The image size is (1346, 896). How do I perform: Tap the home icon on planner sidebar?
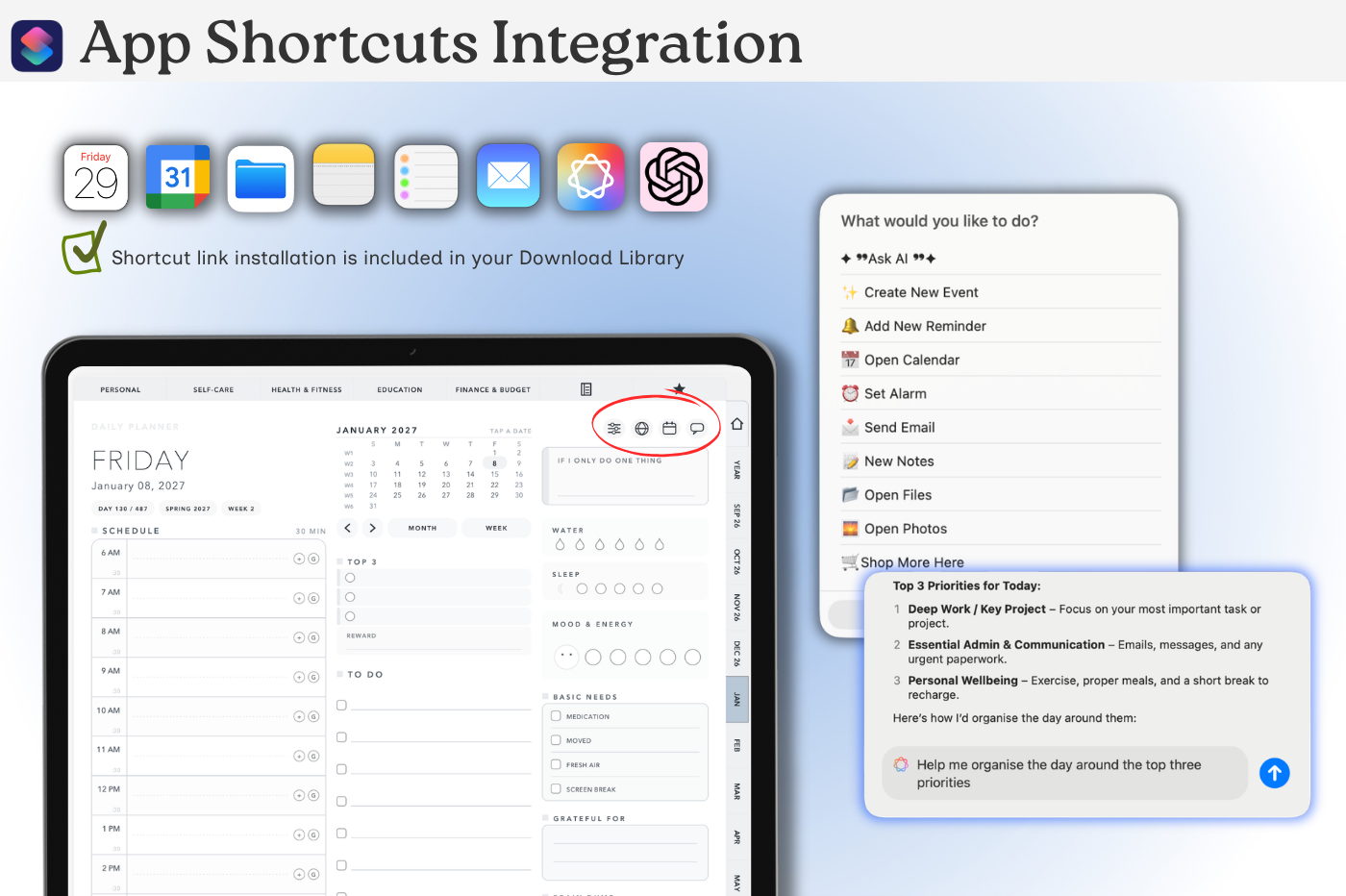(x=736, y=424)
